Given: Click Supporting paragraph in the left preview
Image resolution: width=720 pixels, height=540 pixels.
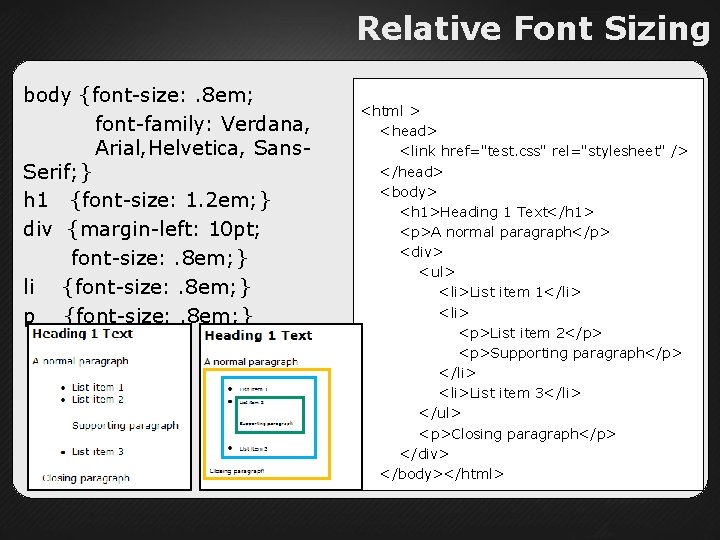Looking at the screenshot, I should point(125,426).
